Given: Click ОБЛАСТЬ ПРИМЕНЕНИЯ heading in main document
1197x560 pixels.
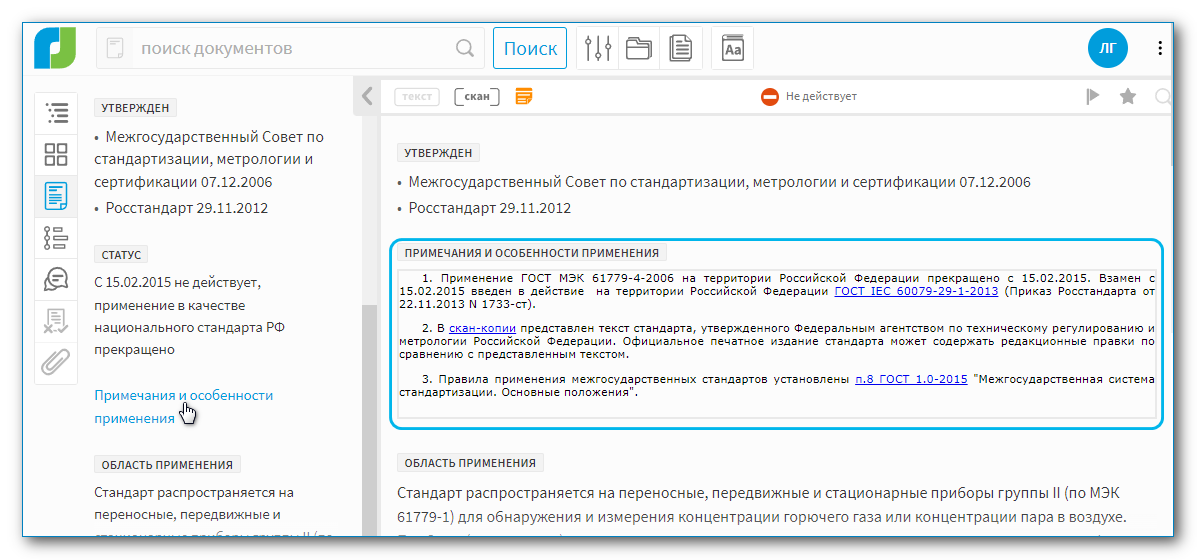Looking at the screenshot, I should click(x=470, y=462).
